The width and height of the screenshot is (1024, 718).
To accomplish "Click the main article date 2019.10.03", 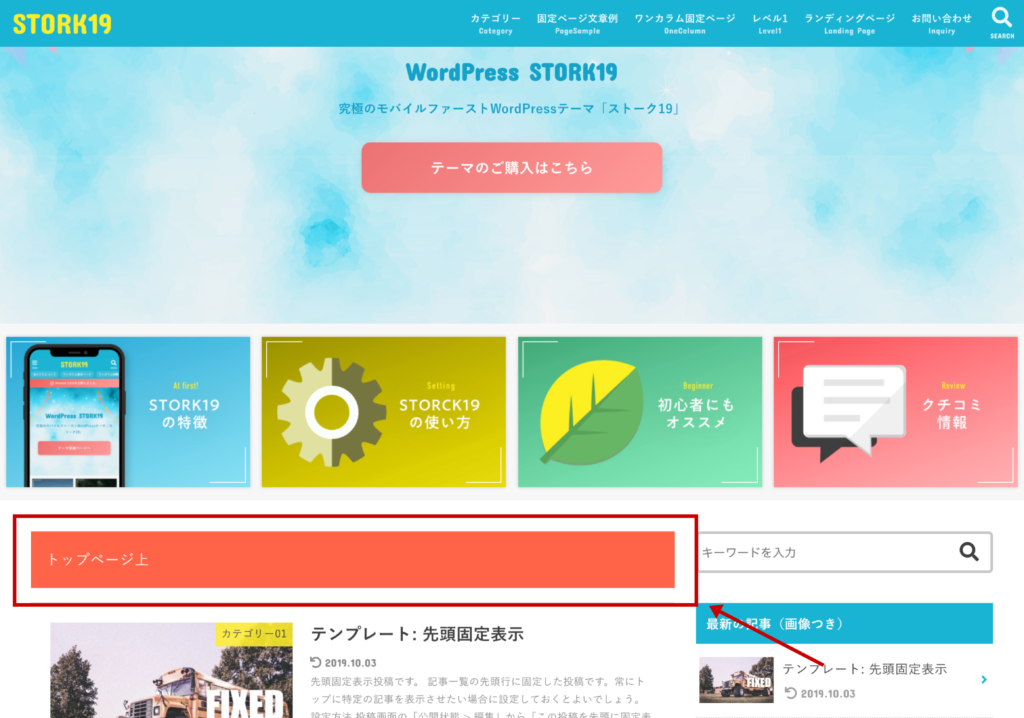I will (x=344, y=662).
